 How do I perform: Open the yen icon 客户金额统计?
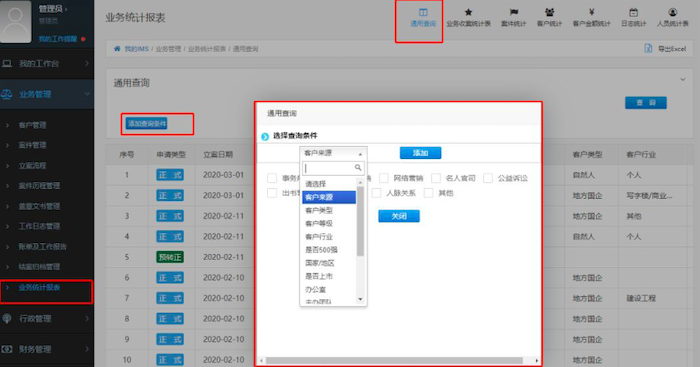click(592, 12)
